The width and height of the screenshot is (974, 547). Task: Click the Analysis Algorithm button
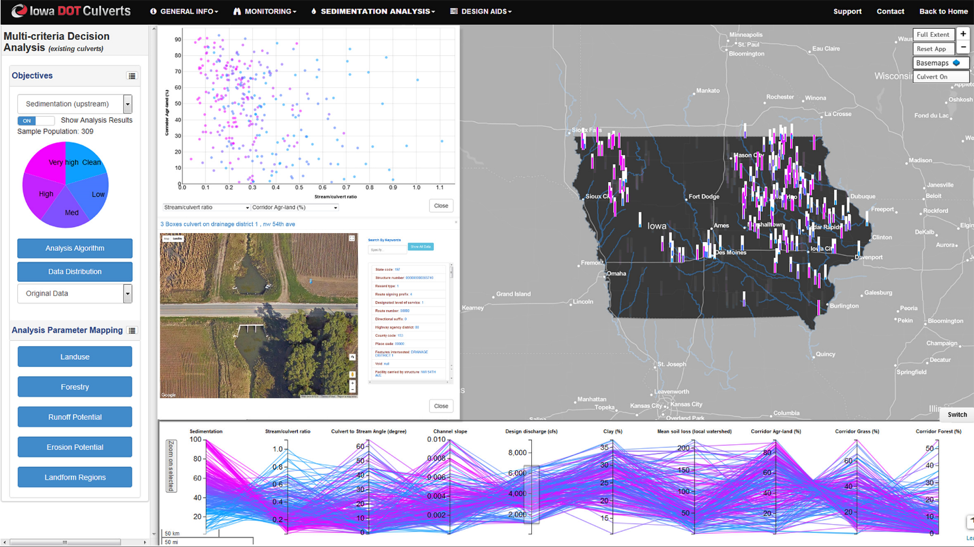click(x=75, y=248)
